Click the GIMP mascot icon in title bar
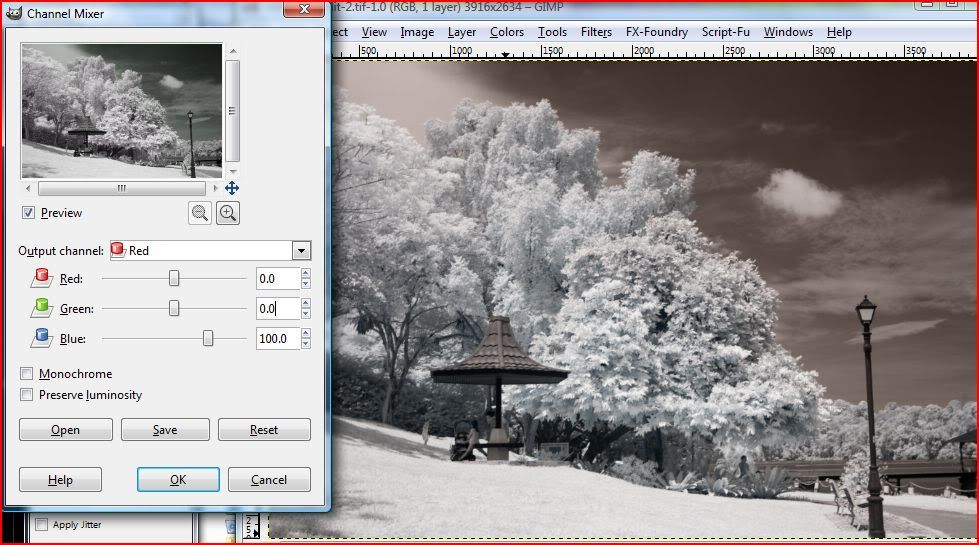The width and height of the screenshot is (979, 545). click(14, 13)
